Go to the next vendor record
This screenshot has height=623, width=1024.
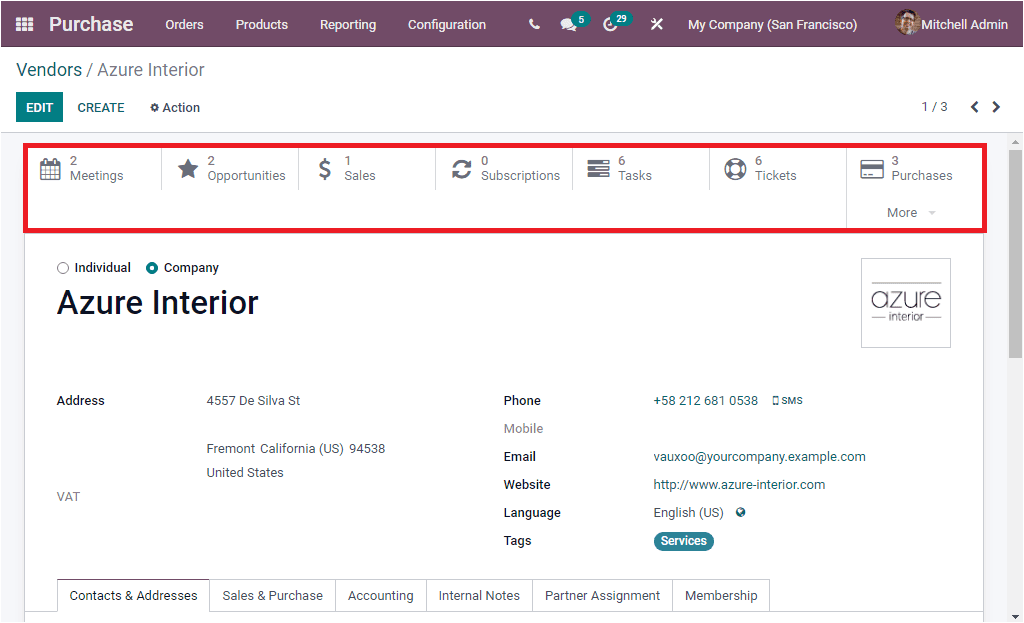996,106
